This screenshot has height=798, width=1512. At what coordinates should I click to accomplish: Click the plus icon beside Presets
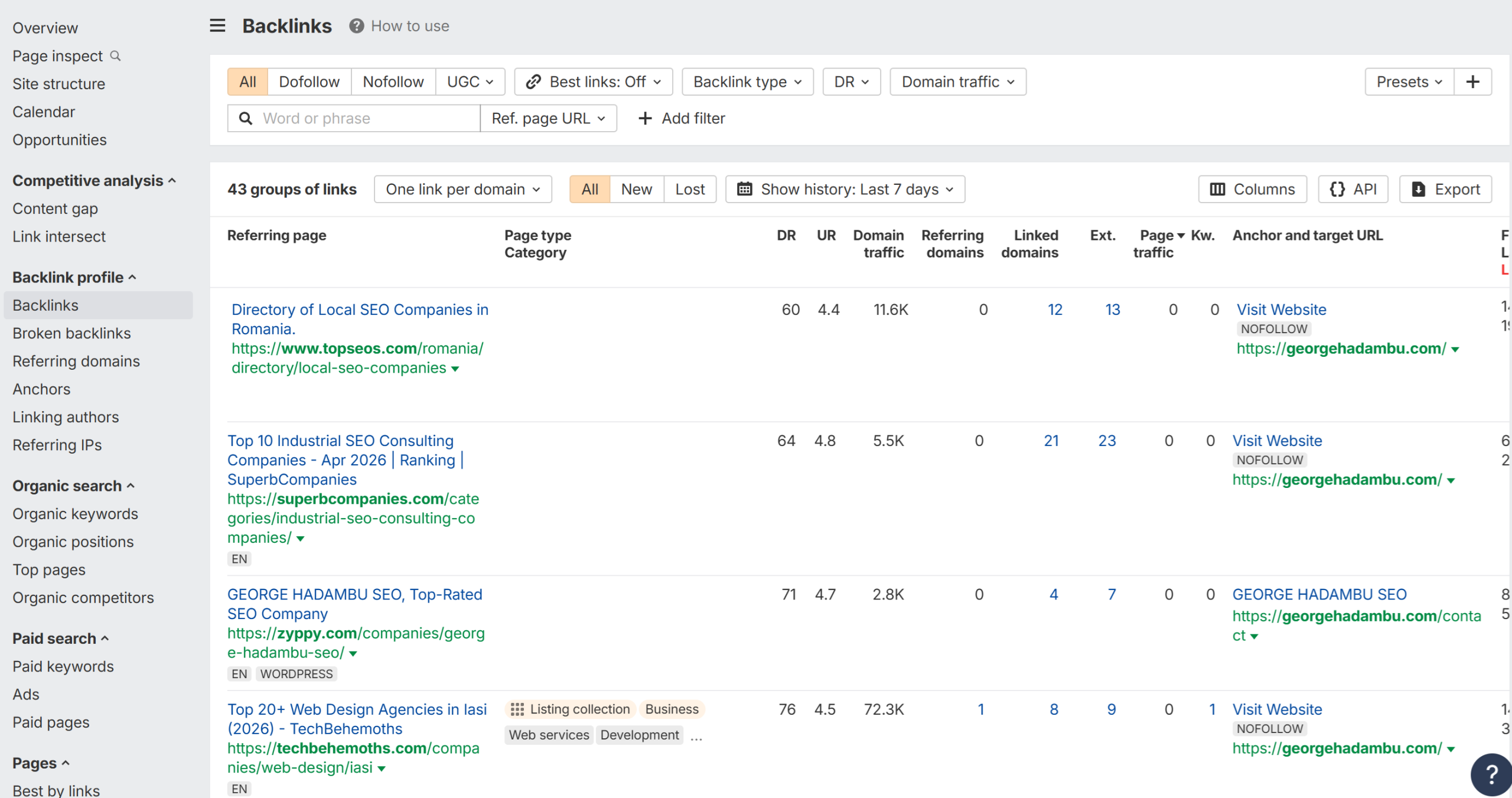[x=1472, y=82]
